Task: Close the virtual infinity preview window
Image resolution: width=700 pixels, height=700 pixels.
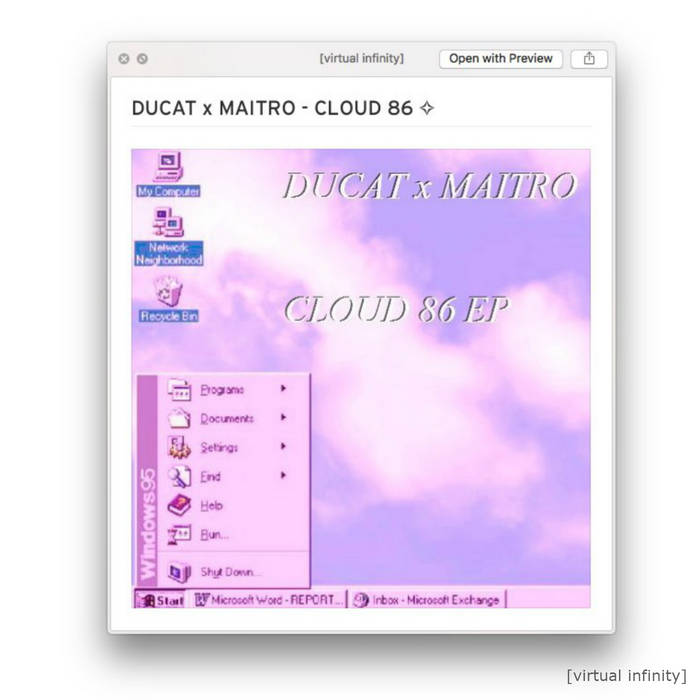Action: (x=124, y=59)
